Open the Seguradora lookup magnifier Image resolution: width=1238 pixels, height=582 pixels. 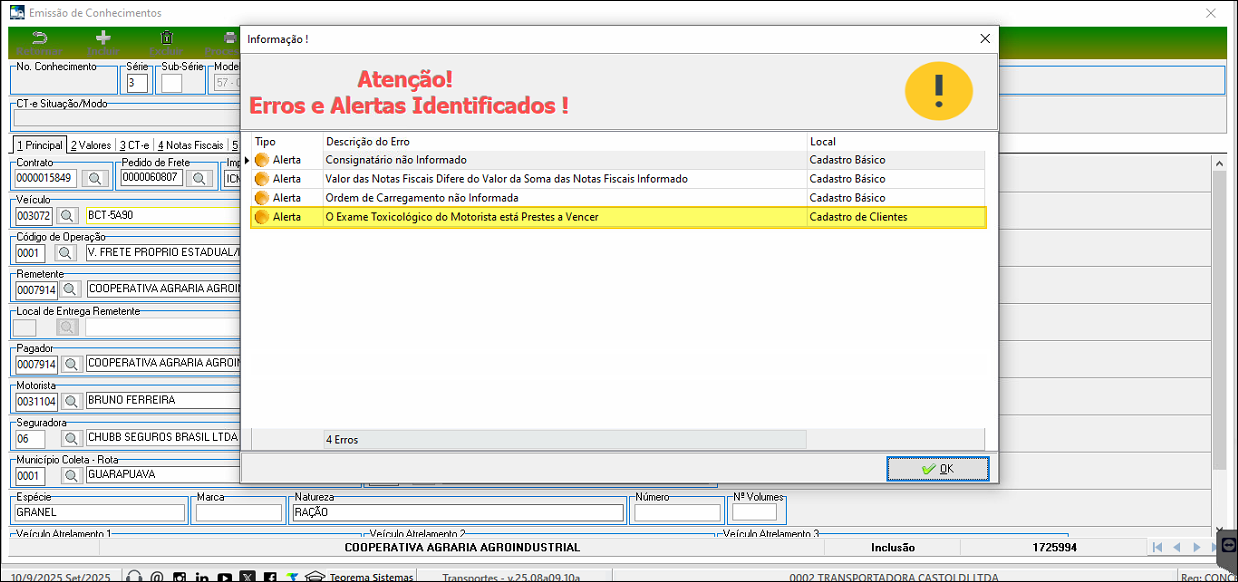(70, 438)
